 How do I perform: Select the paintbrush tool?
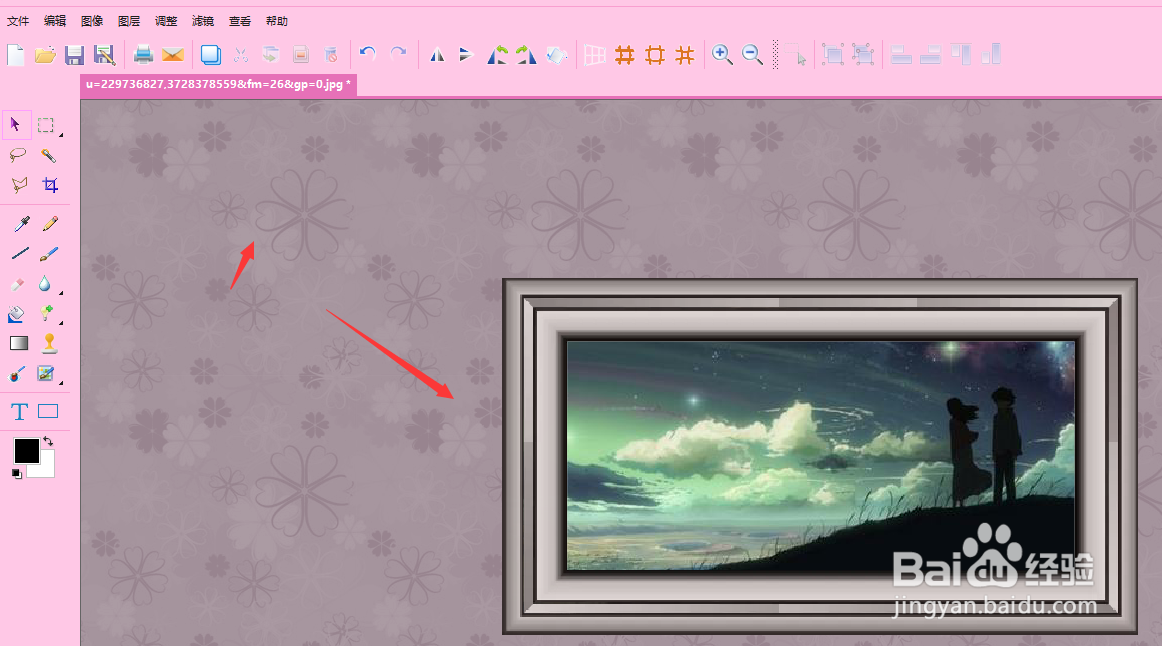coord(49,253)
